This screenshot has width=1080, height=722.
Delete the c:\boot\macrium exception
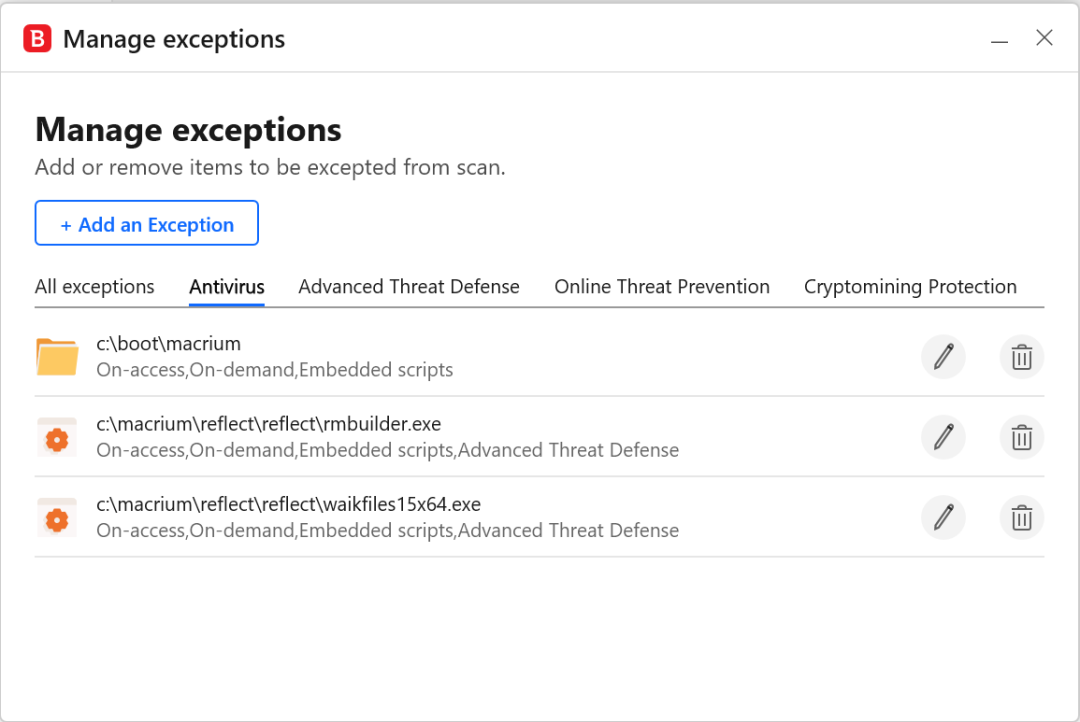tap(1021, 357)
